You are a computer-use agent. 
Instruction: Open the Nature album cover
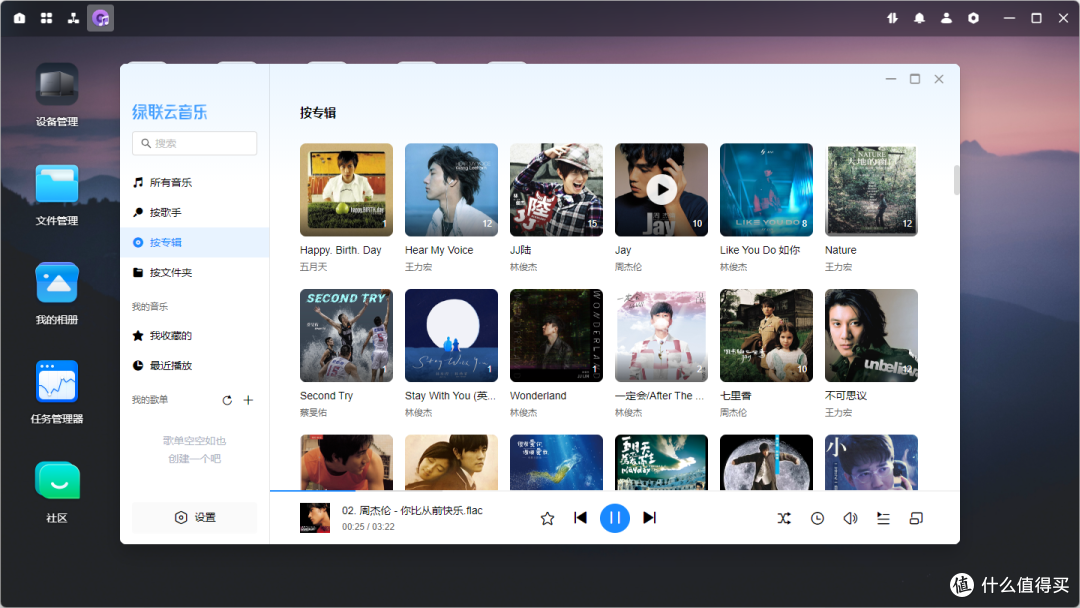click(871, 189)
